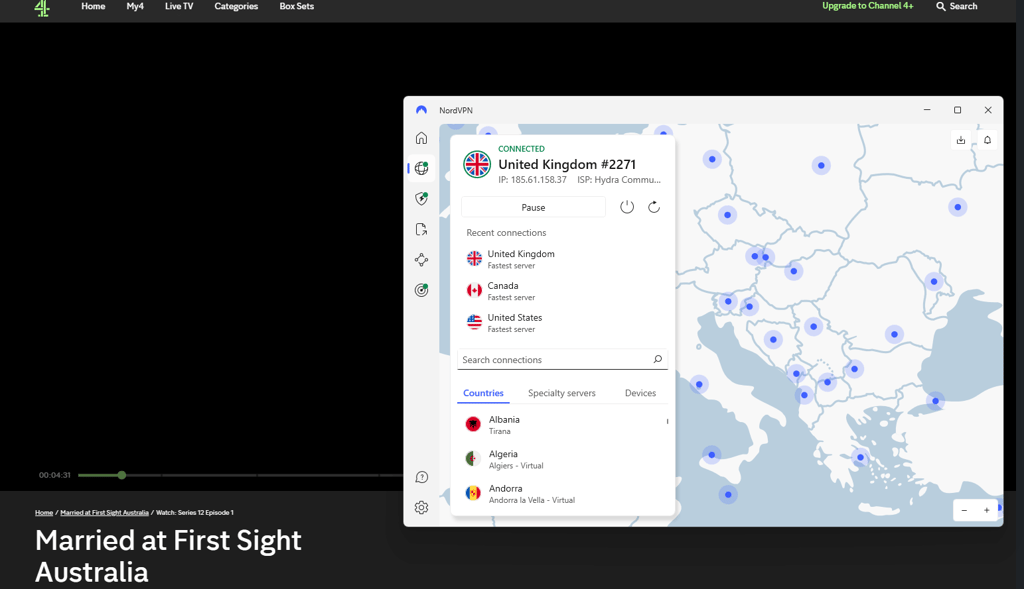
Task: Select Algeria Algiers - Virtual in country list
Action: click(562, 459)
